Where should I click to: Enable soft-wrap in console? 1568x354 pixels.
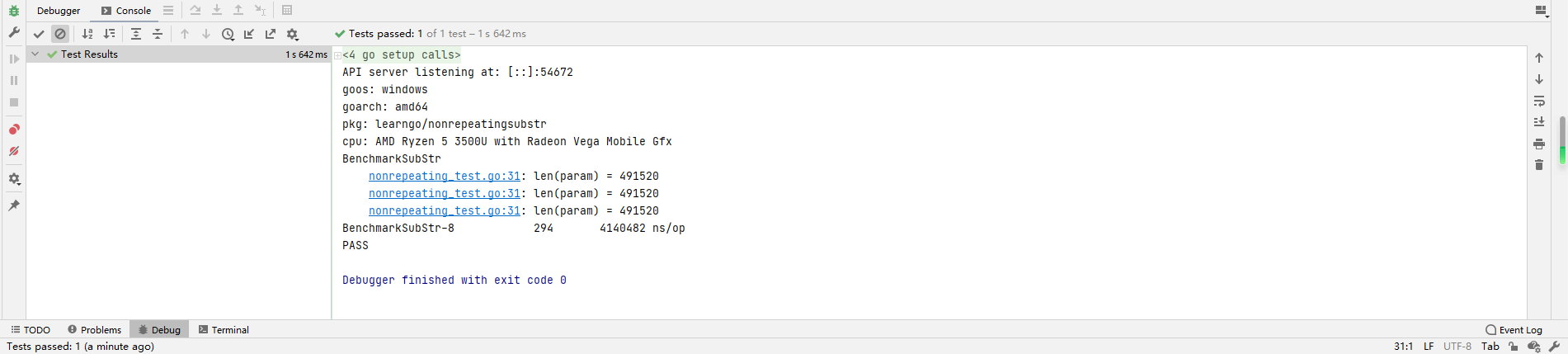[1539, 101]
